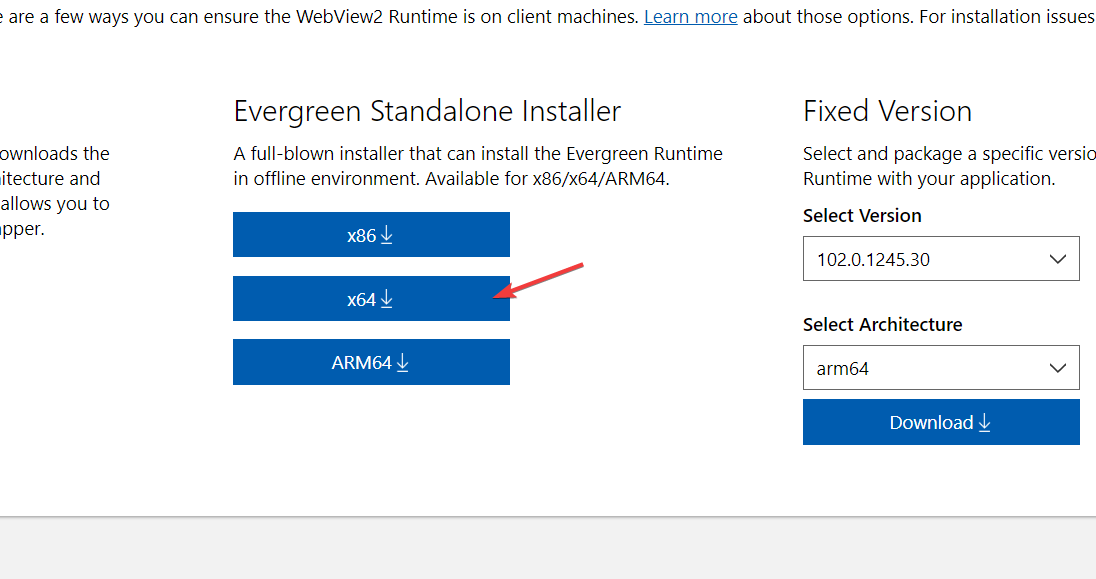The image size is (1096, 579).
Task: Open the Select Version dropdown showing 102.0.1245.30
Action: (x=941, y=259)
